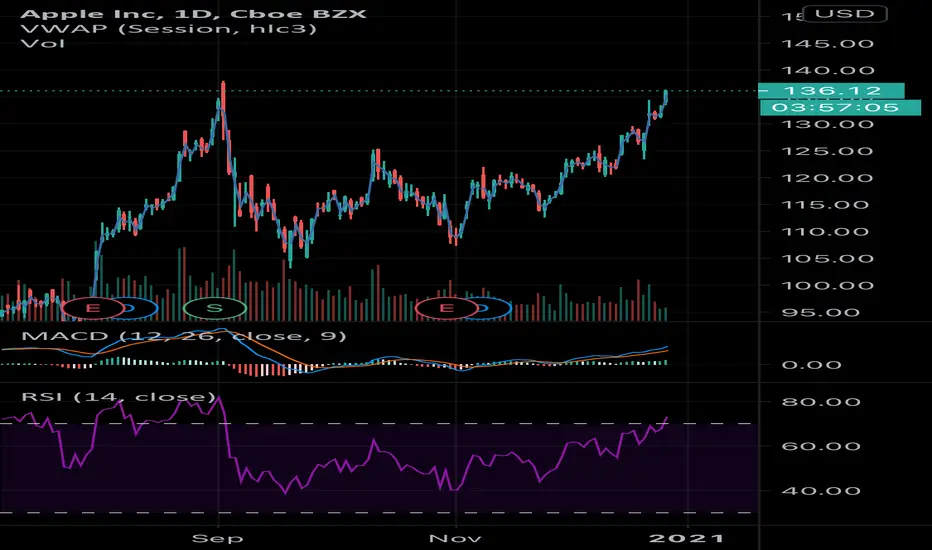Click the 110.00 price axis label
932x550 pixels.
(827, 232)
